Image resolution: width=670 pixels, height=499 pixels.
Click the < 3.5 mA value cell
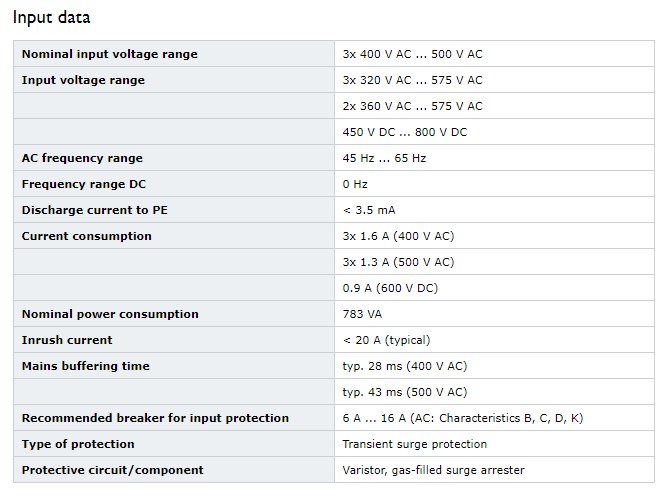coord(494,210)
